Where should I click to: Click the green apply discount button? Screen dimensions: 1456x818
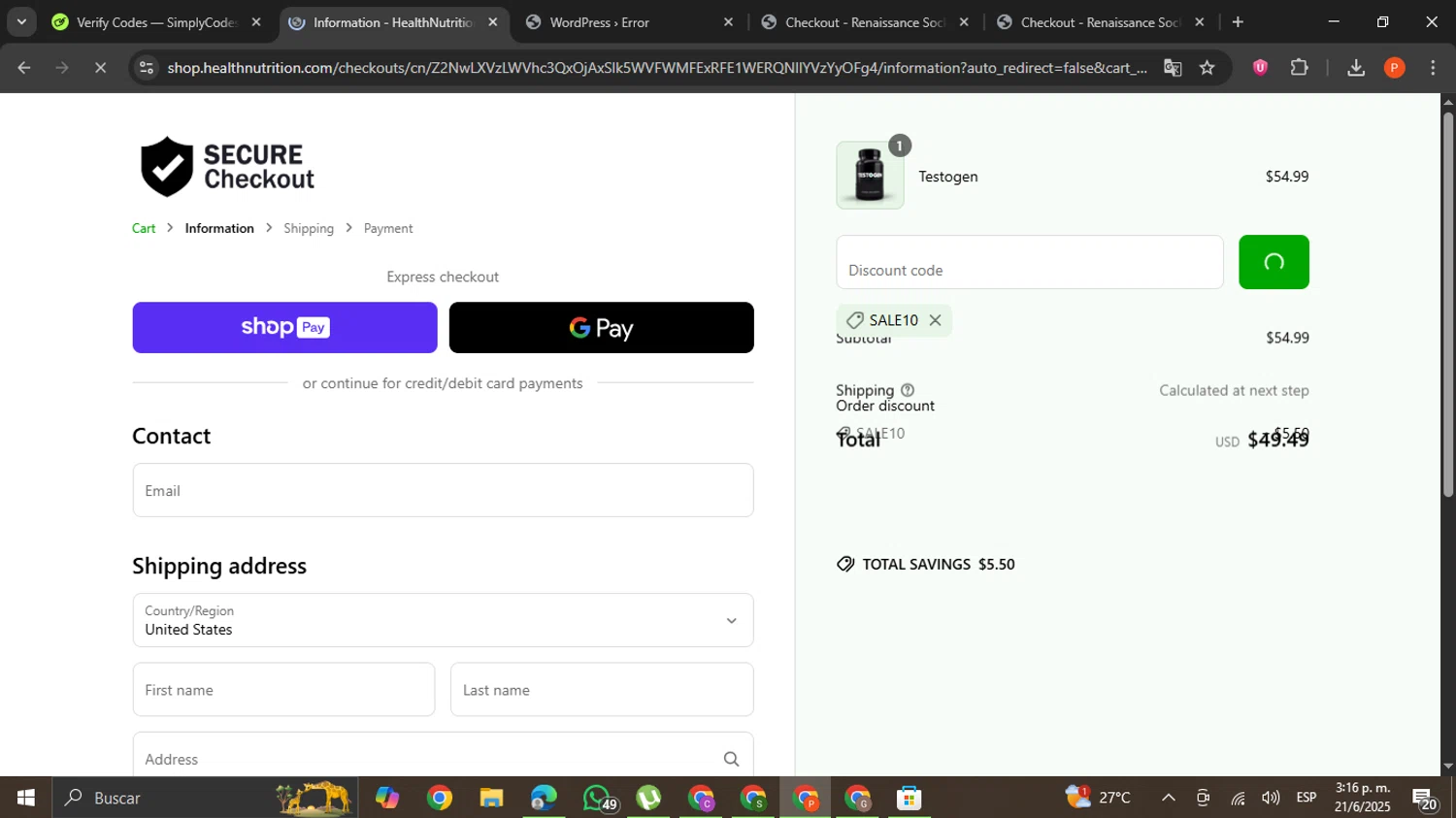[1274, 262]
